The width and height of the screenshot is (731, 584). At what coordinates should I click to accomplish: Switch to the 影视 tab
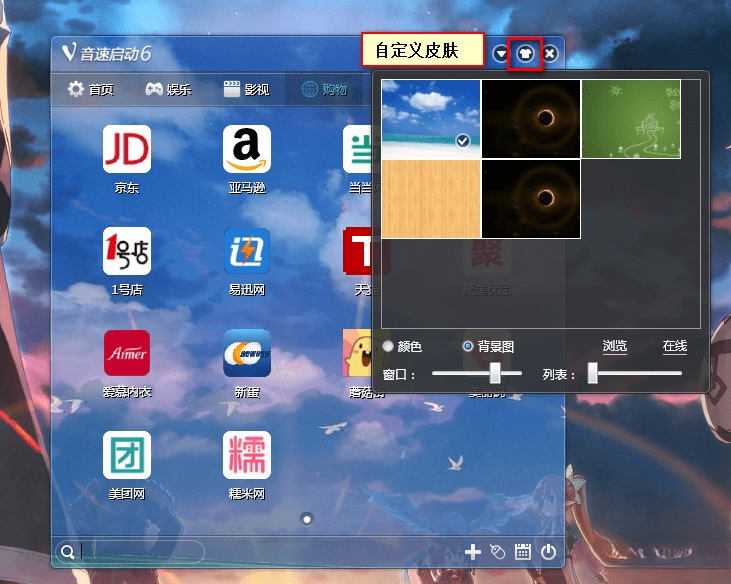click(247, 89)
